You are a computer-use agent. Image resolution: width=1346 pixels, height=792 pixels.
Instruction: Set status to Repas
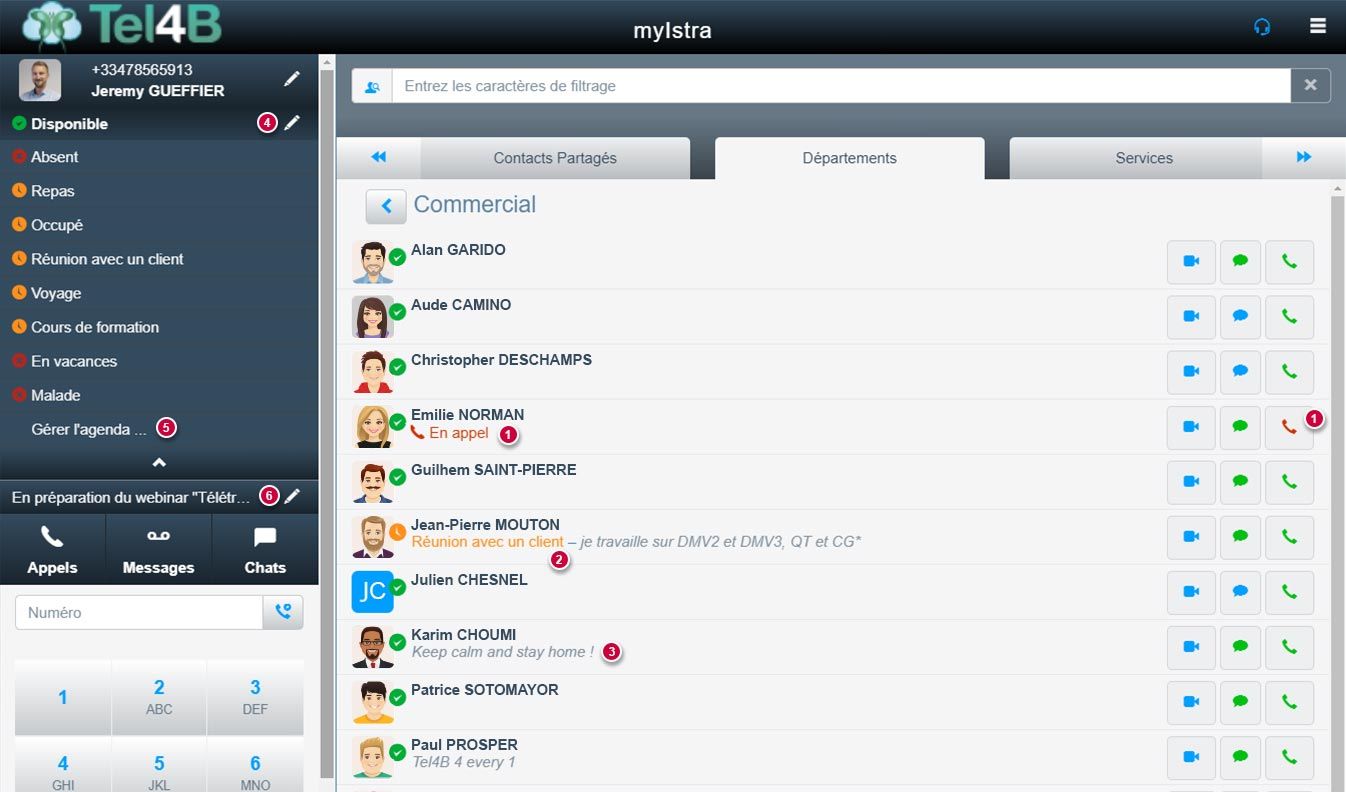159,191
